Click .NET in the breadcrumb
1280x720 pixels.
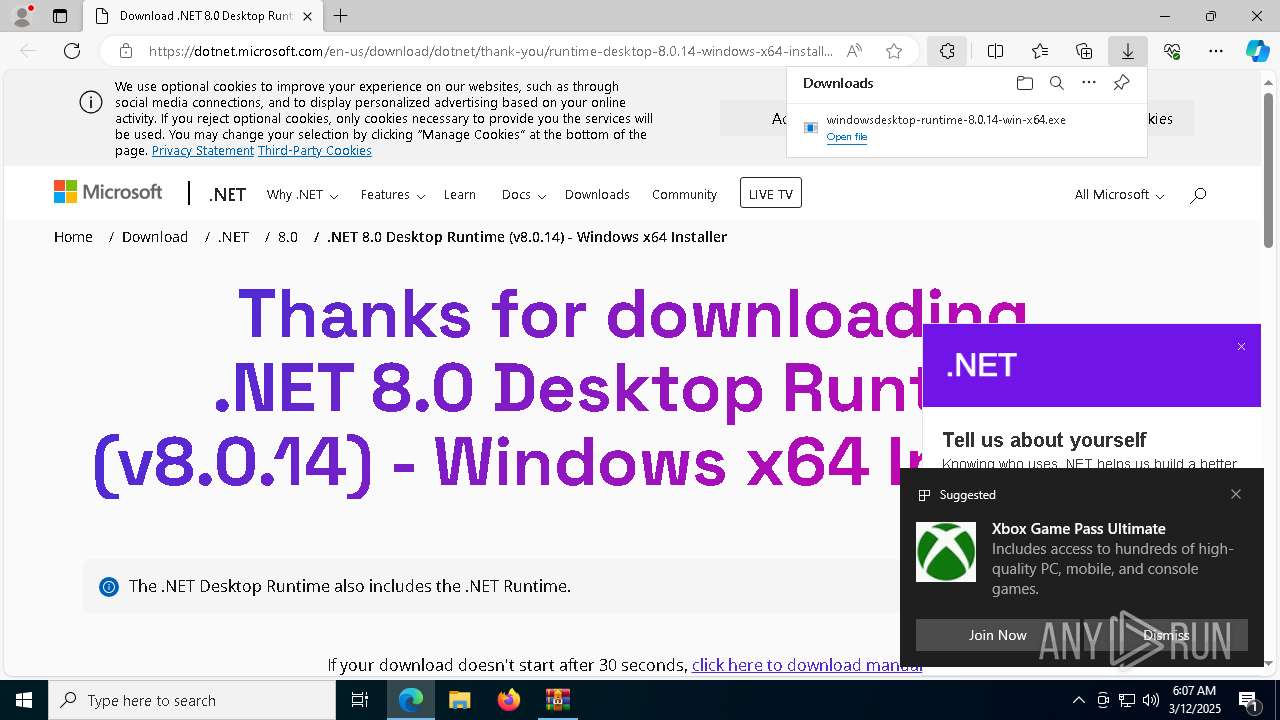[x=233, y=237]
